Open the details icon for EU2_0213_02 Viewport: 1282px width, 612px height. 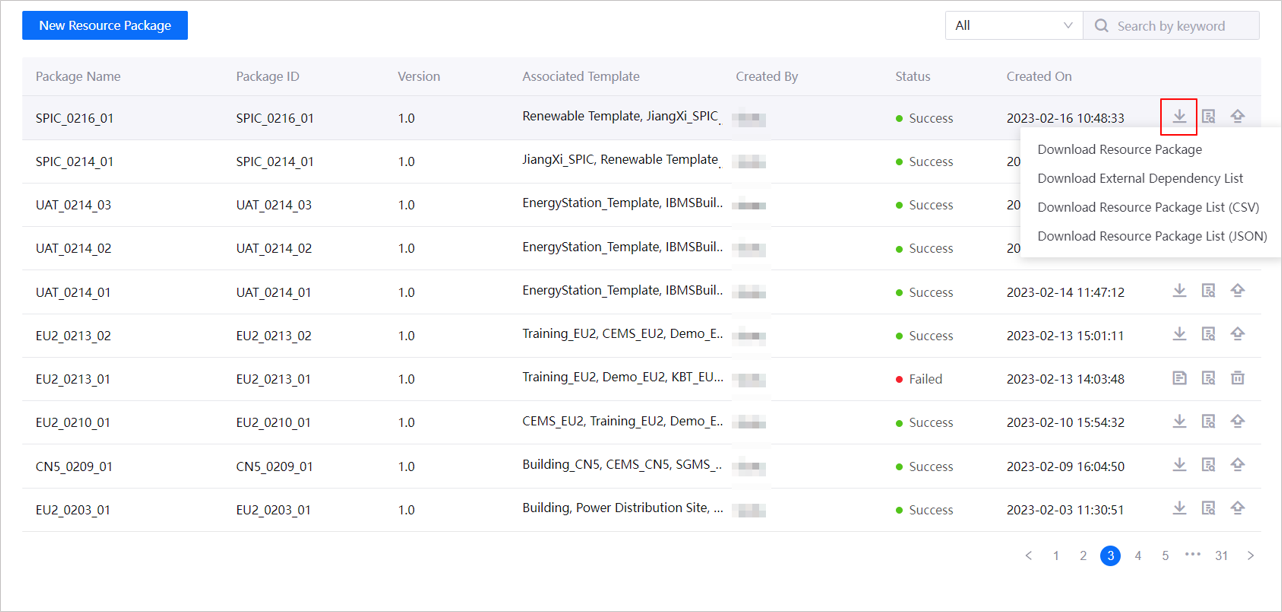(x=1208, y=334)
